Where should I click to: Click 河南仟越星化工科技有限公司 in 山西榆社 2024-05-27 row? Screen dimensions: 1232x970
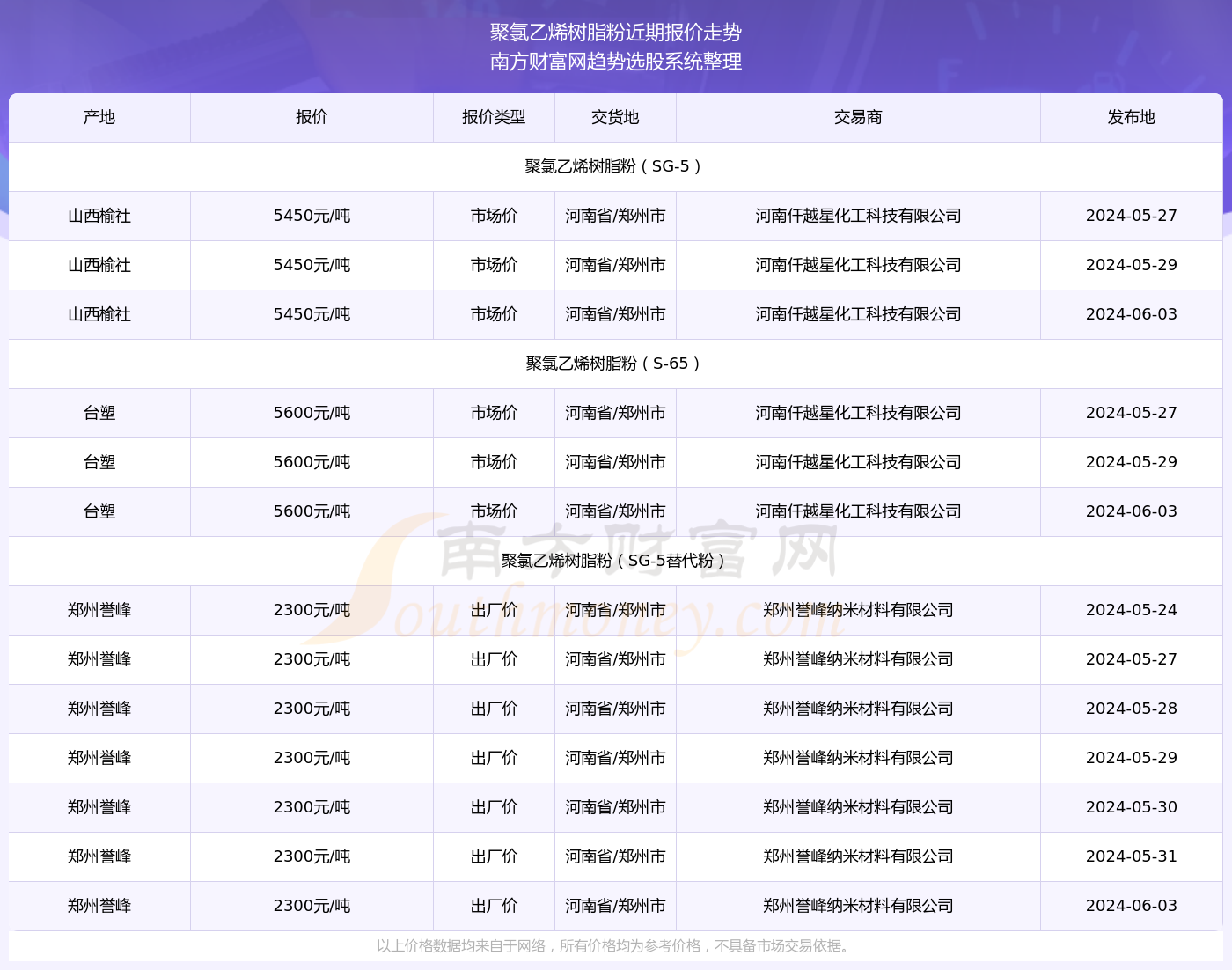858,216
